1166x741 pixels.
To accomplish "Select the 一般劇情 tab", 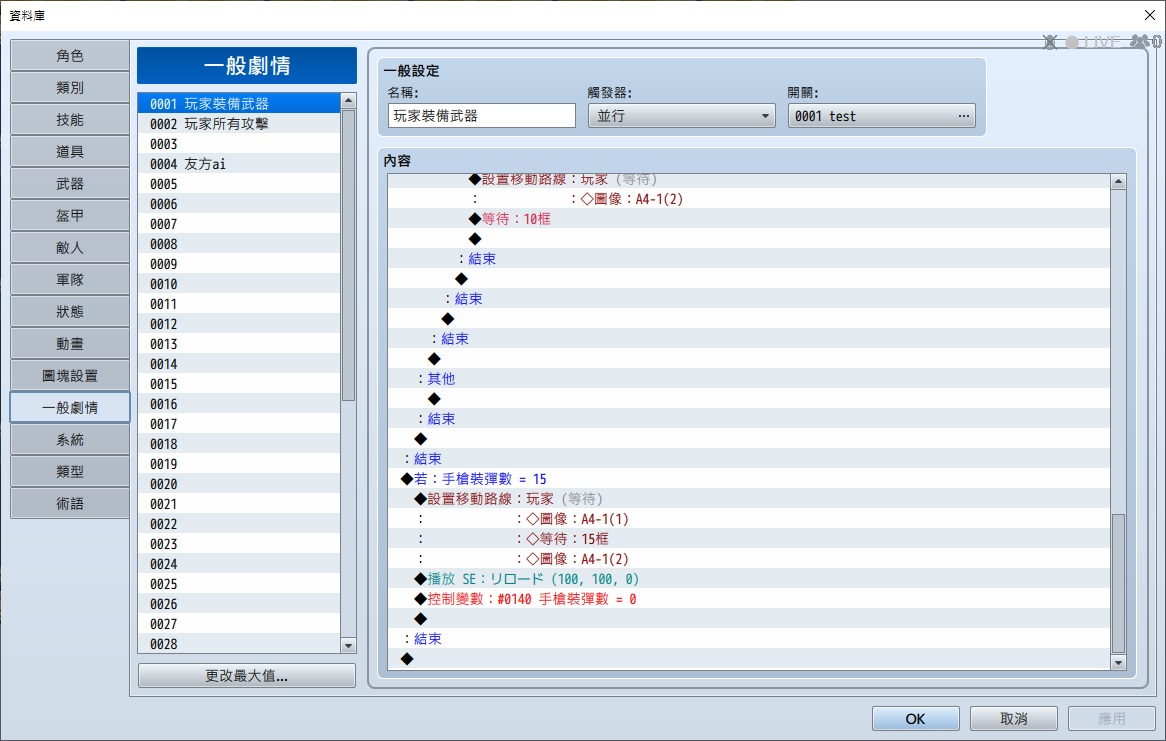I will (70, 408).
